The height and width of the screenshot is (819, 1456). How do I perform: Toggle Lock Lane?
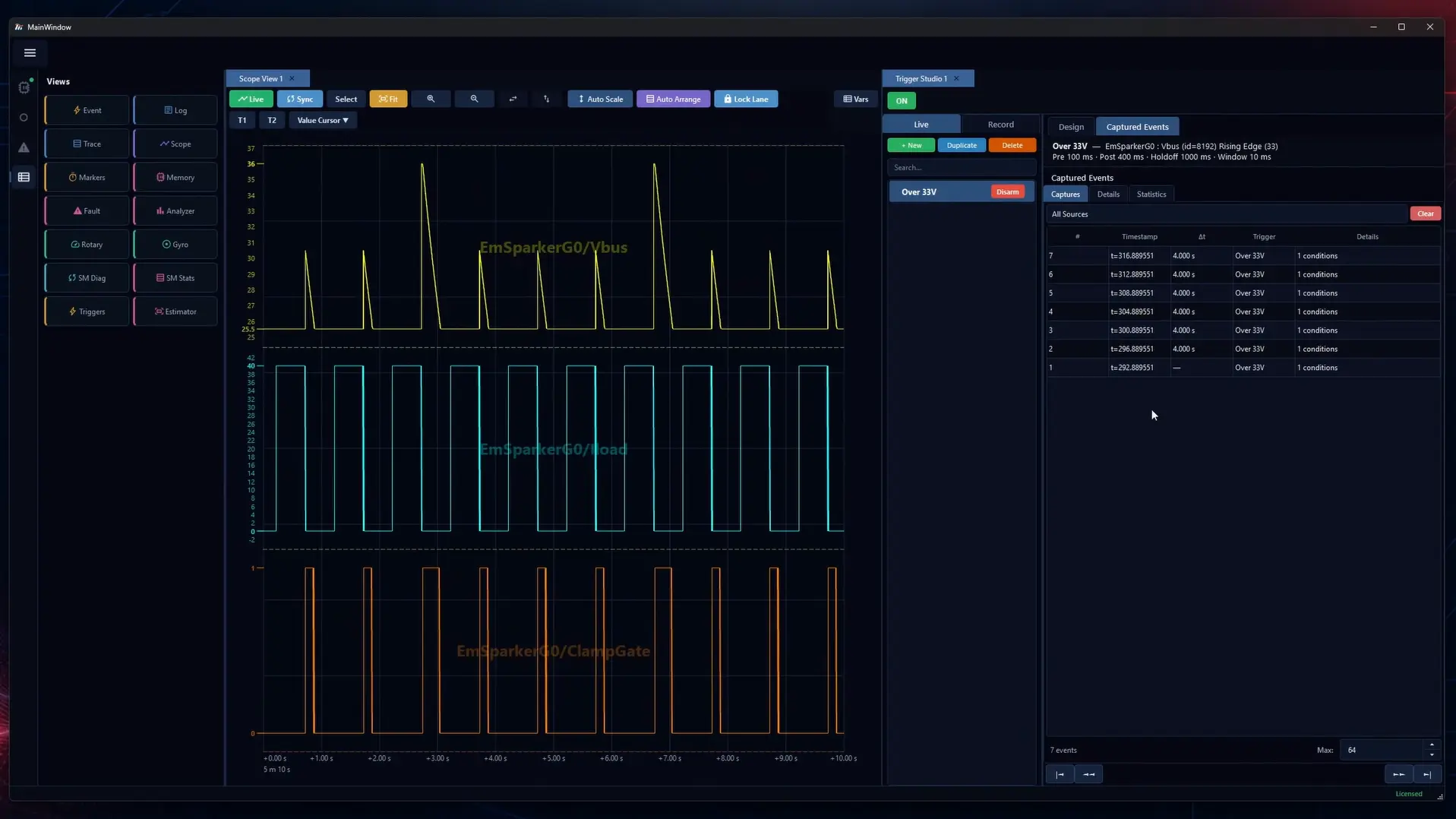click(x=746, y=99)
